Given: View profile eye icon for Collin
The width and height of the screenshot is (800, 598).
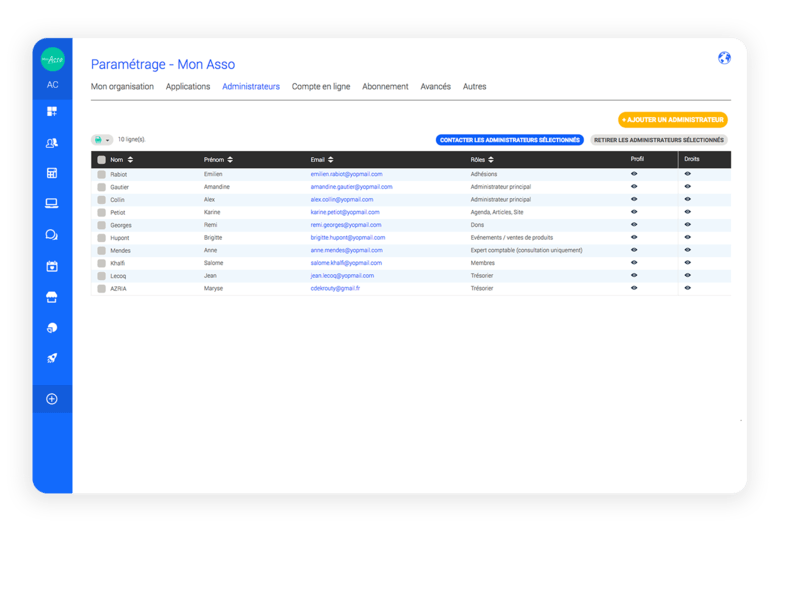Looking at the screenshot, I should point(634,200).
